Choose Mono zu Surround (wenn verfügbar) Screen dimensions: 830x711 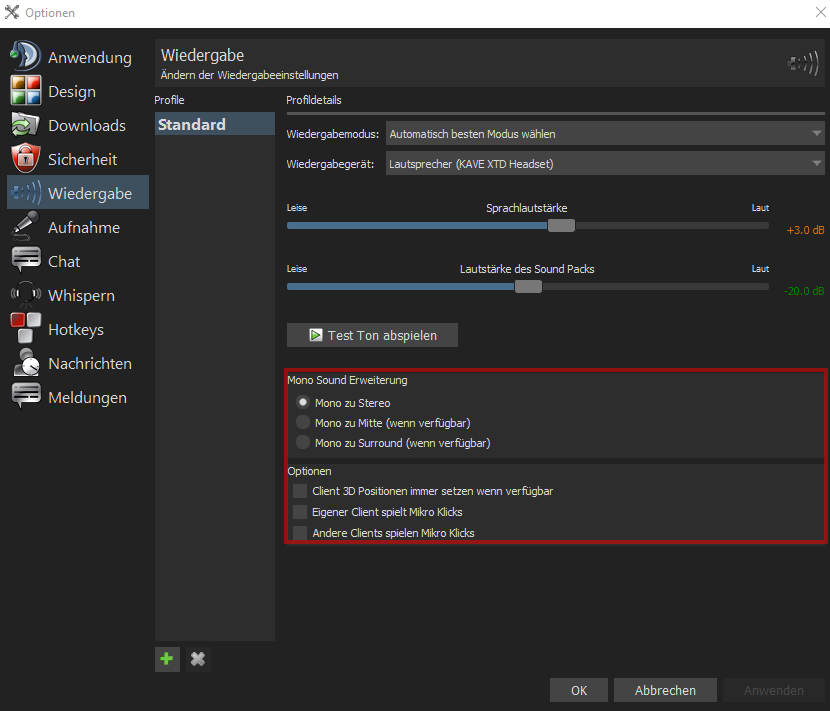(x=303, y=442)
